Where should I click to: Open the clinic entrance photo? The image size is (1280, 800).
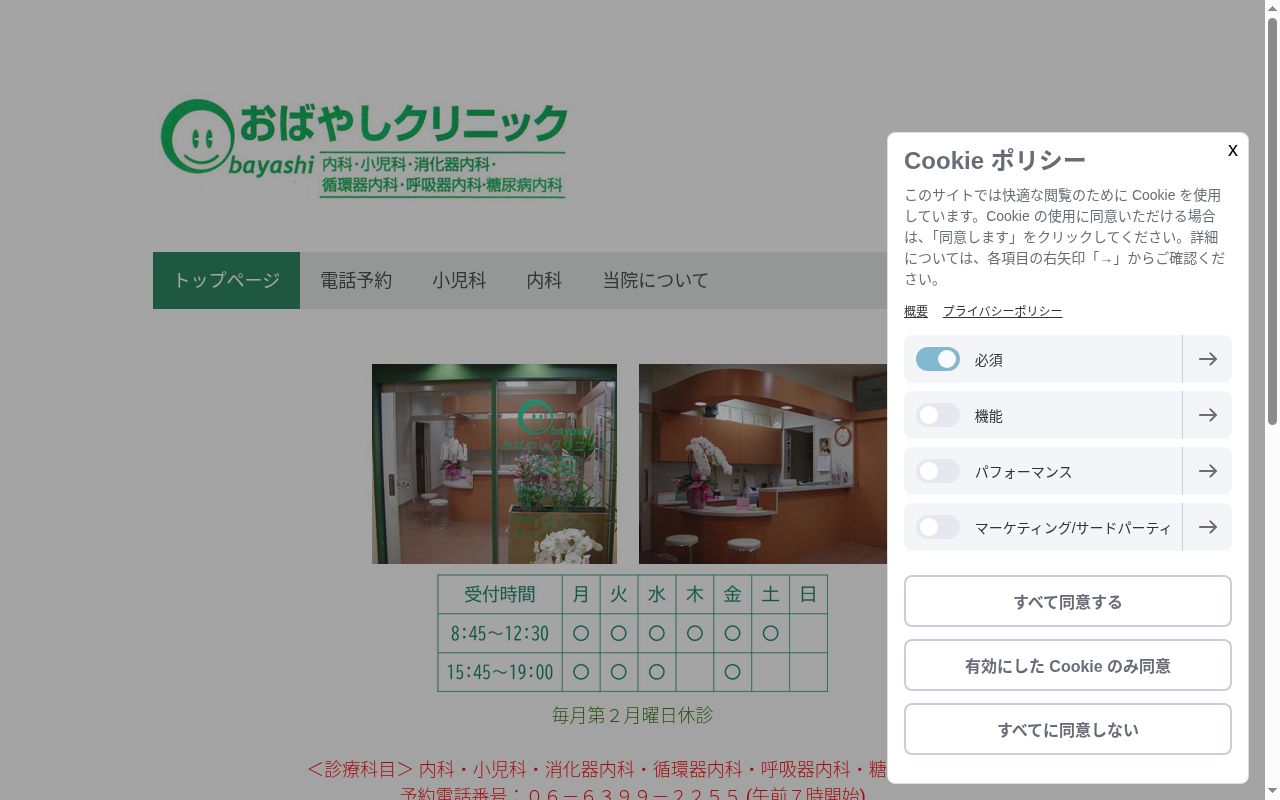[x=494, y=464]
